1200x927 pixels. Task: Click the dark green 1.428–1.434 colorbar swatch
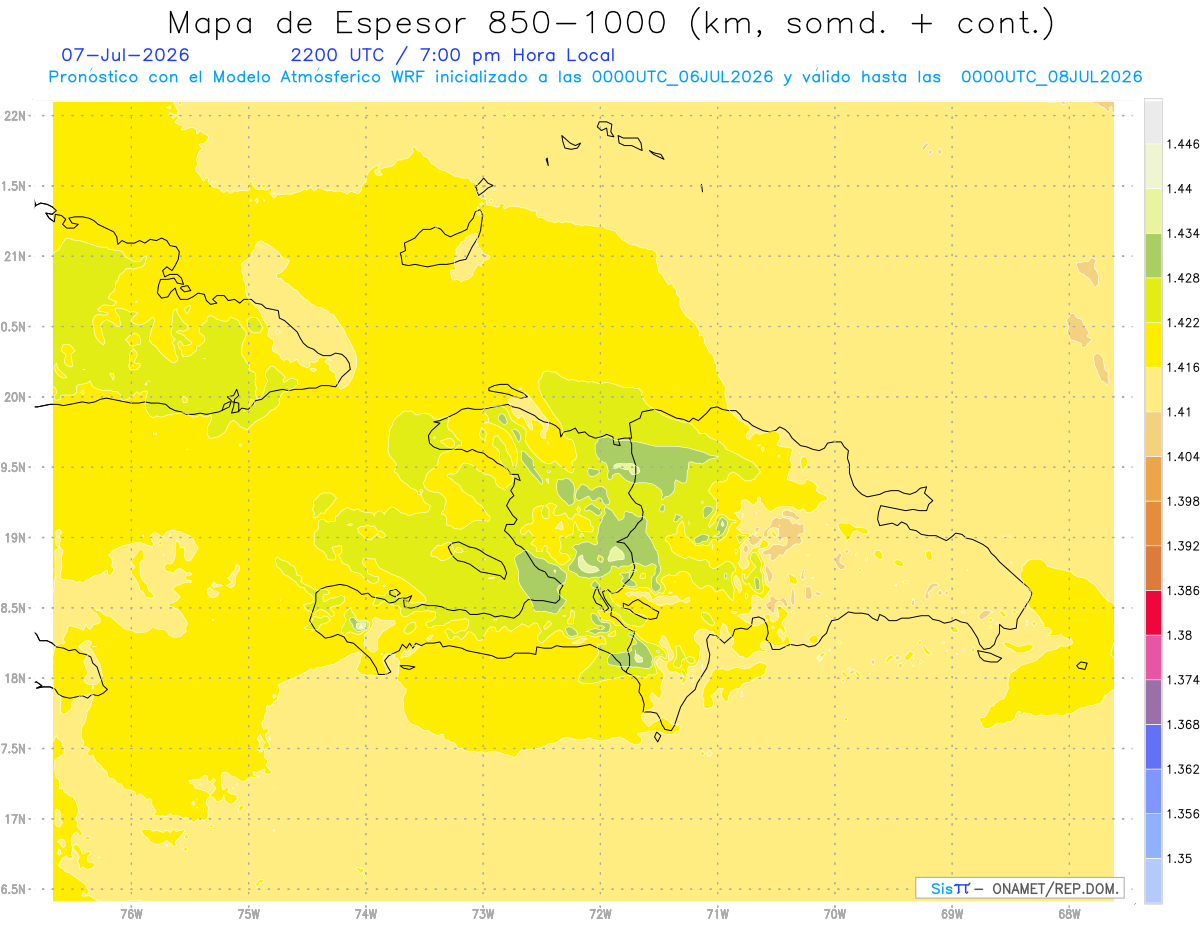point(1153,256)
